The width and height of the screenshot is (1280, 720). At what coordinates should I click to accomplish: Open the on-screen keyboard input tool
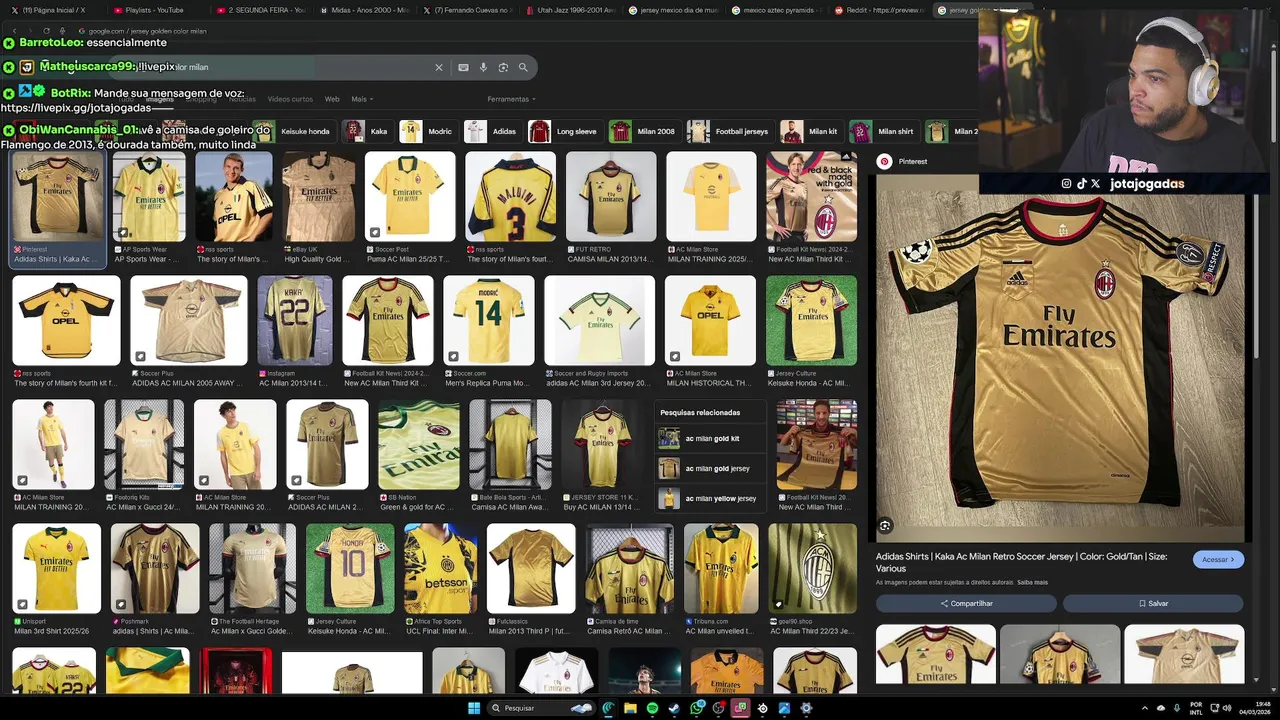pos(463,67)
